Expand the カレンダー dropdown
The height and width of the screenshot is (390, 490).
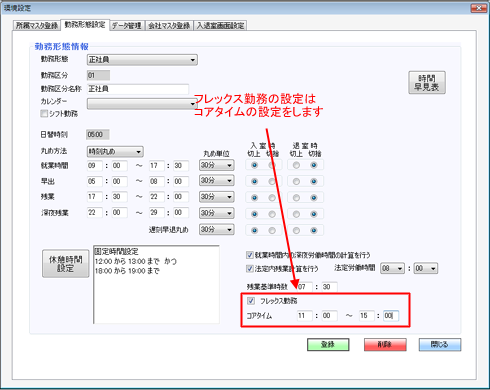[x=142, y=104]
